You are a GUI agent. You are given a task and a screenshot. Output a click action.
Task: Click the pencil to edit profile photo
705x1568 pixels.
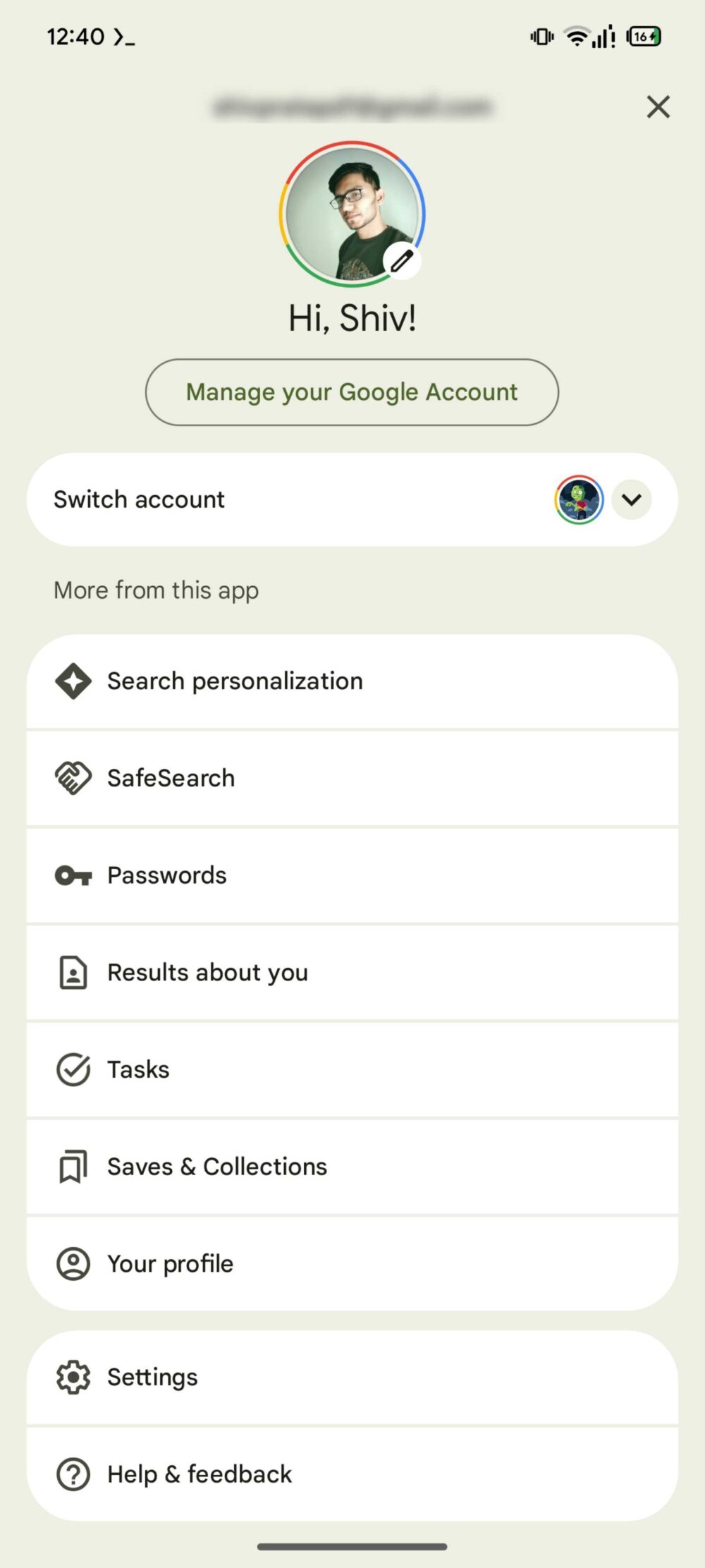coord(402,260)
